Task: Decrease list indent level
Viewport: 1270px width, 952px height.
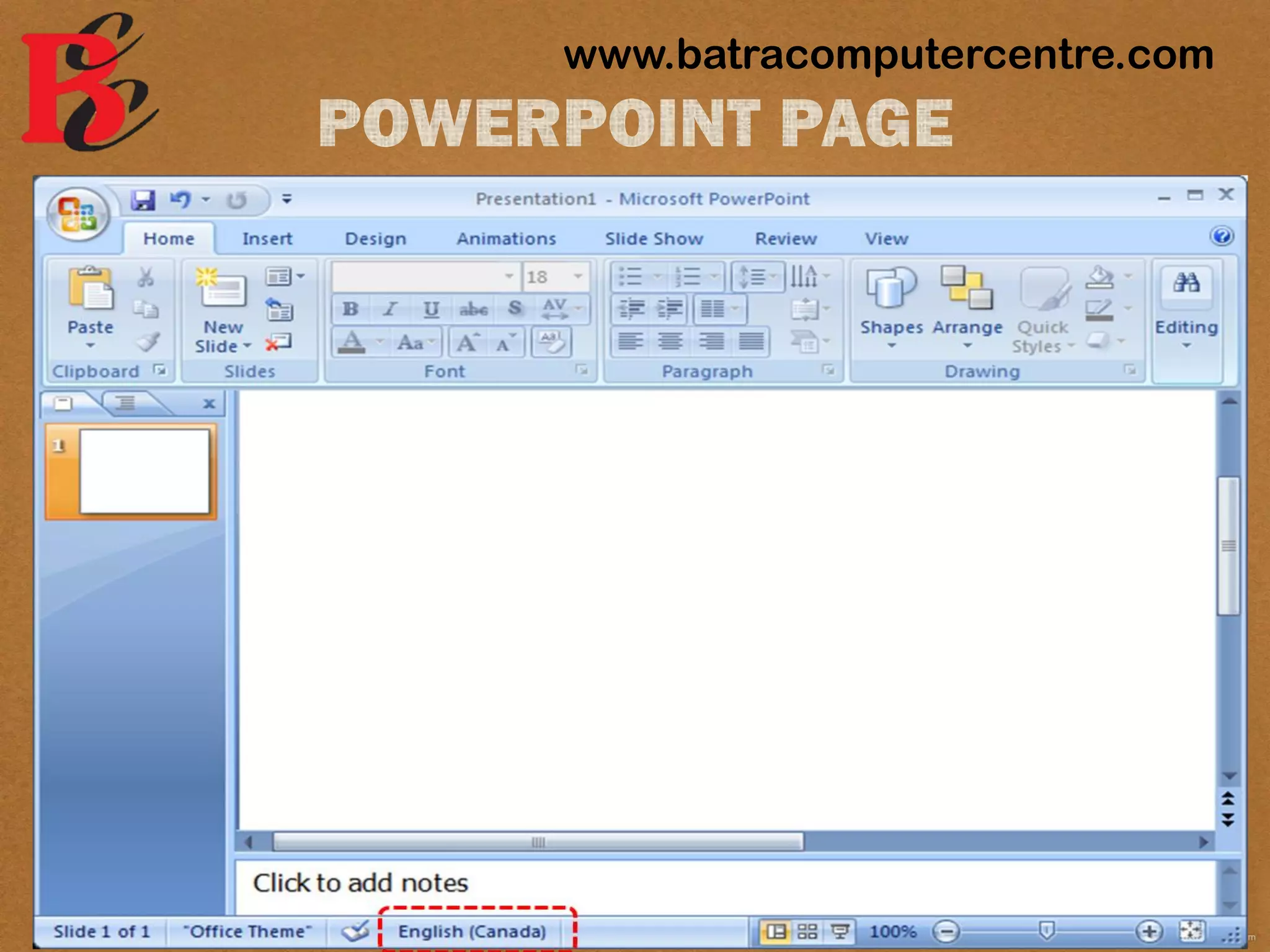Action: 631,309
